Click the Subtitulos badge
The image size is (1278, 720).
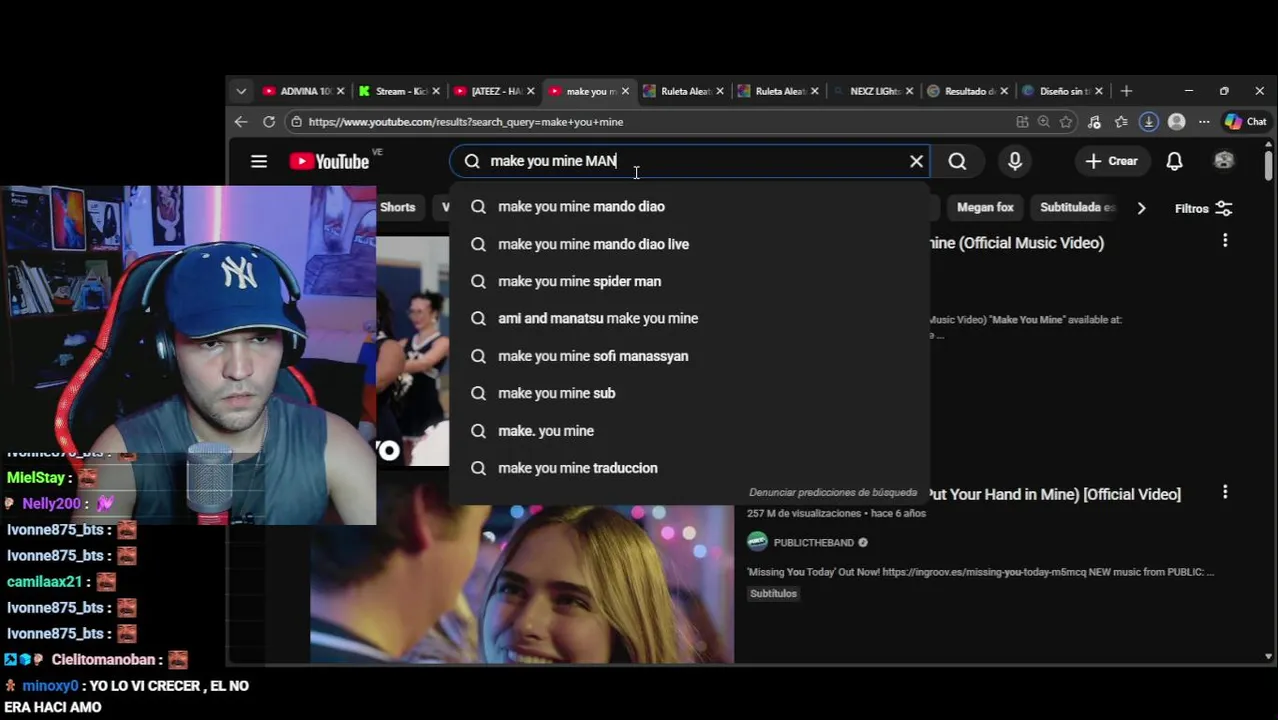coord(773,594)
